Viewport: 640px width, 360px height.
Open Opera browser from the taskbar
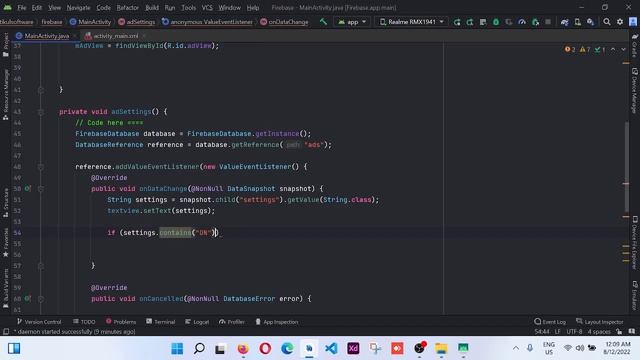265,349
